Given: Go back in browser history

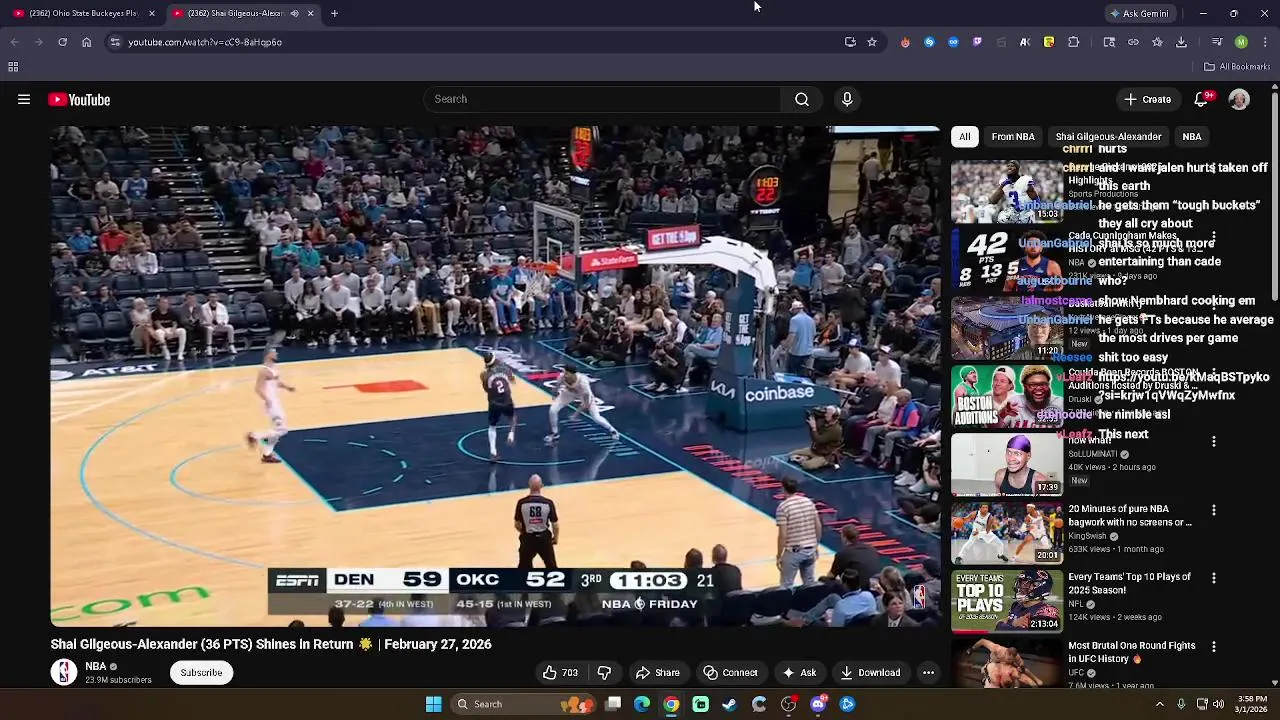Looking at the screenshot, I should click(x=14, y=42).
